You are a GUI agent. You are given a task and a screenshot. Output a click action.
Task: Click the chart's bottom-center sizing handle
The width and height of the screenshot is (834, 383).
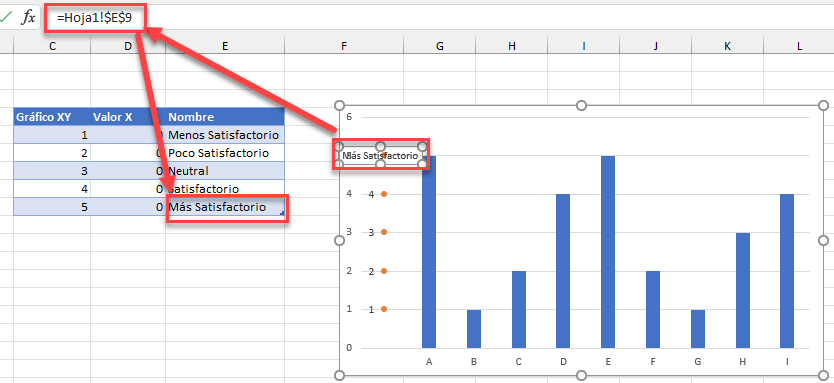tap(581, 375)
